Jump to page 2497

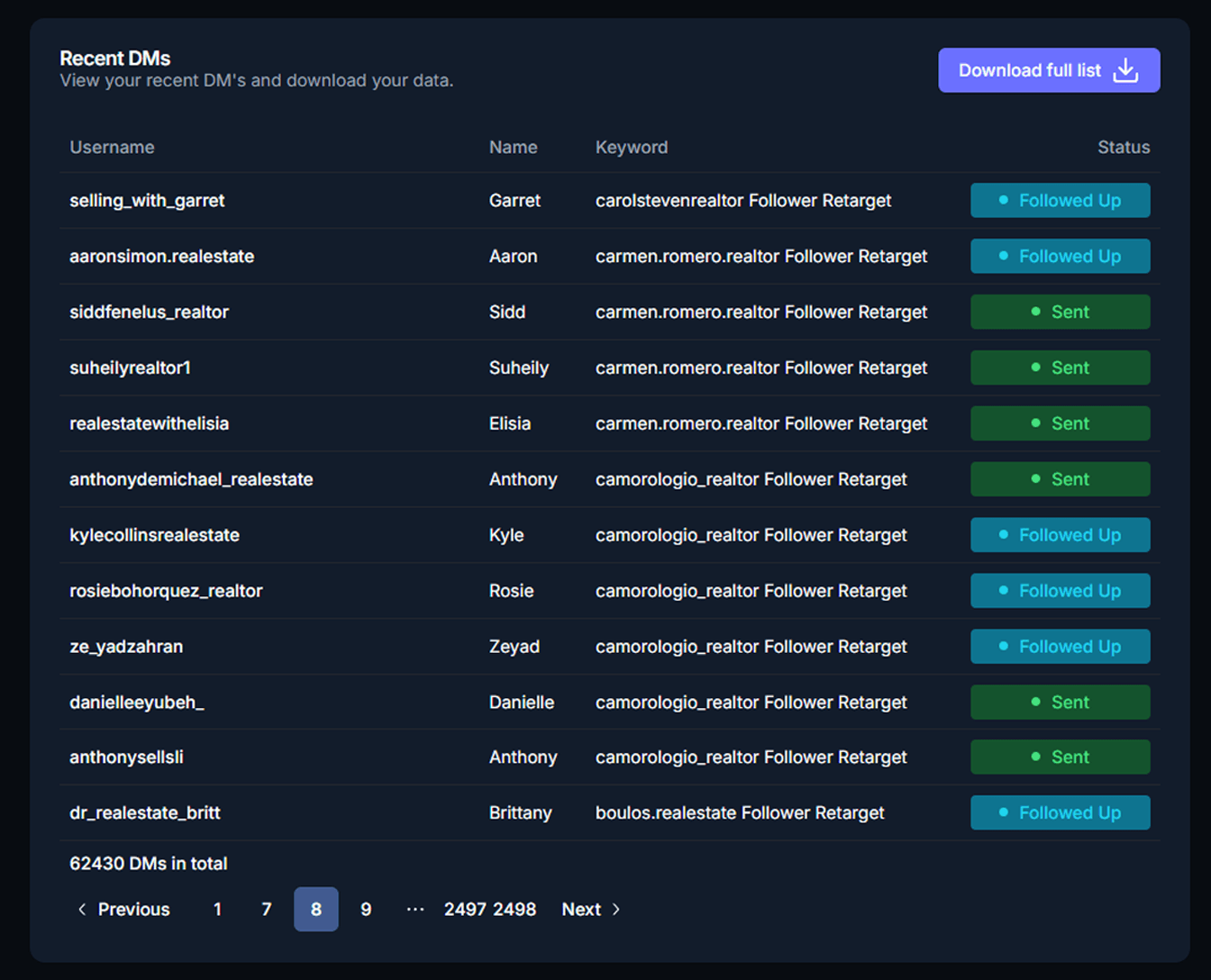pyautogui.click(x=465, y=910)
